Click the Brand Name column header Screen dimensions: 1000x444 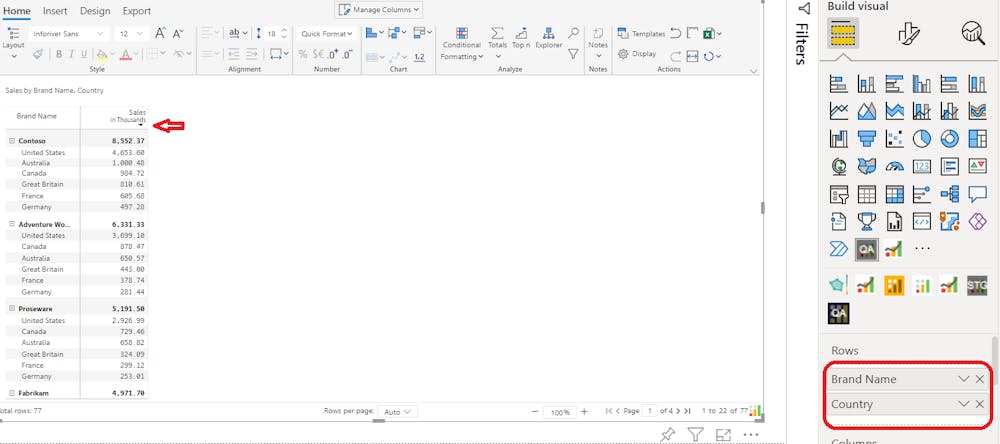[42, 117]
